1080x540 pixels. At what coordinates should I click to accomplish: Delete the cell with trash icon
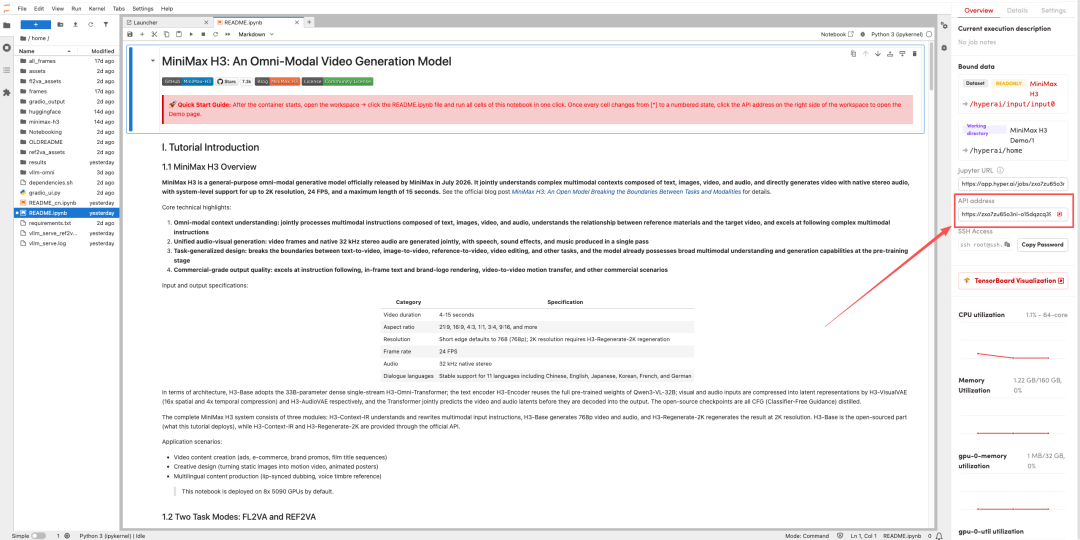point(915,54)
